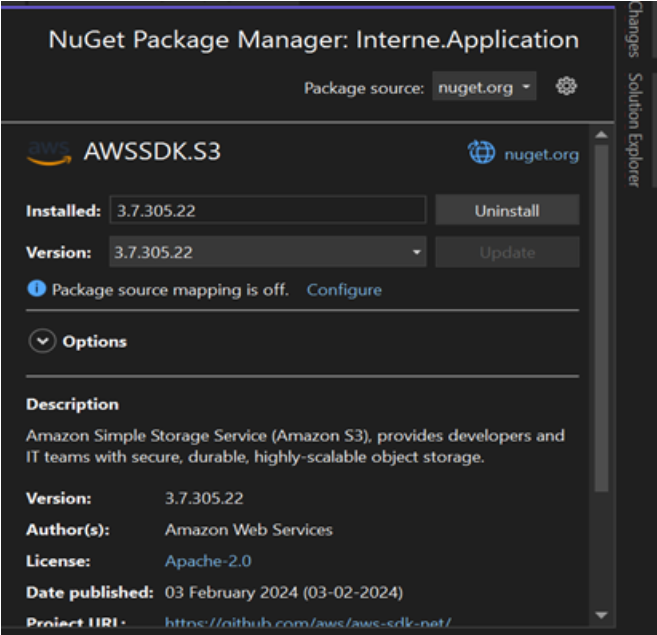
Task: Click the scrollbar up arrow
Action: point(601,135)
